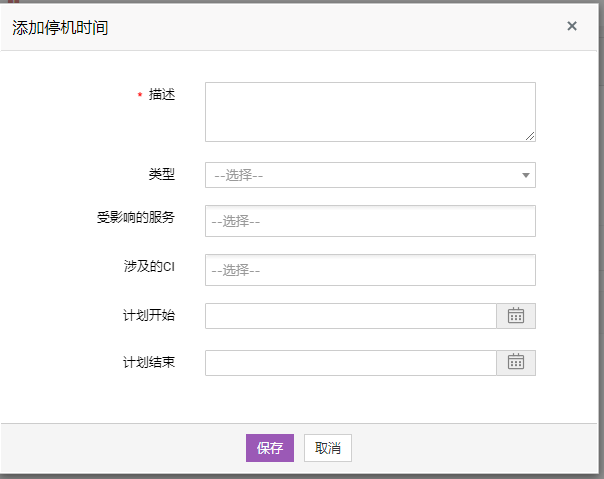
Task: Click the 保存 button
Action: click(270, 448)
